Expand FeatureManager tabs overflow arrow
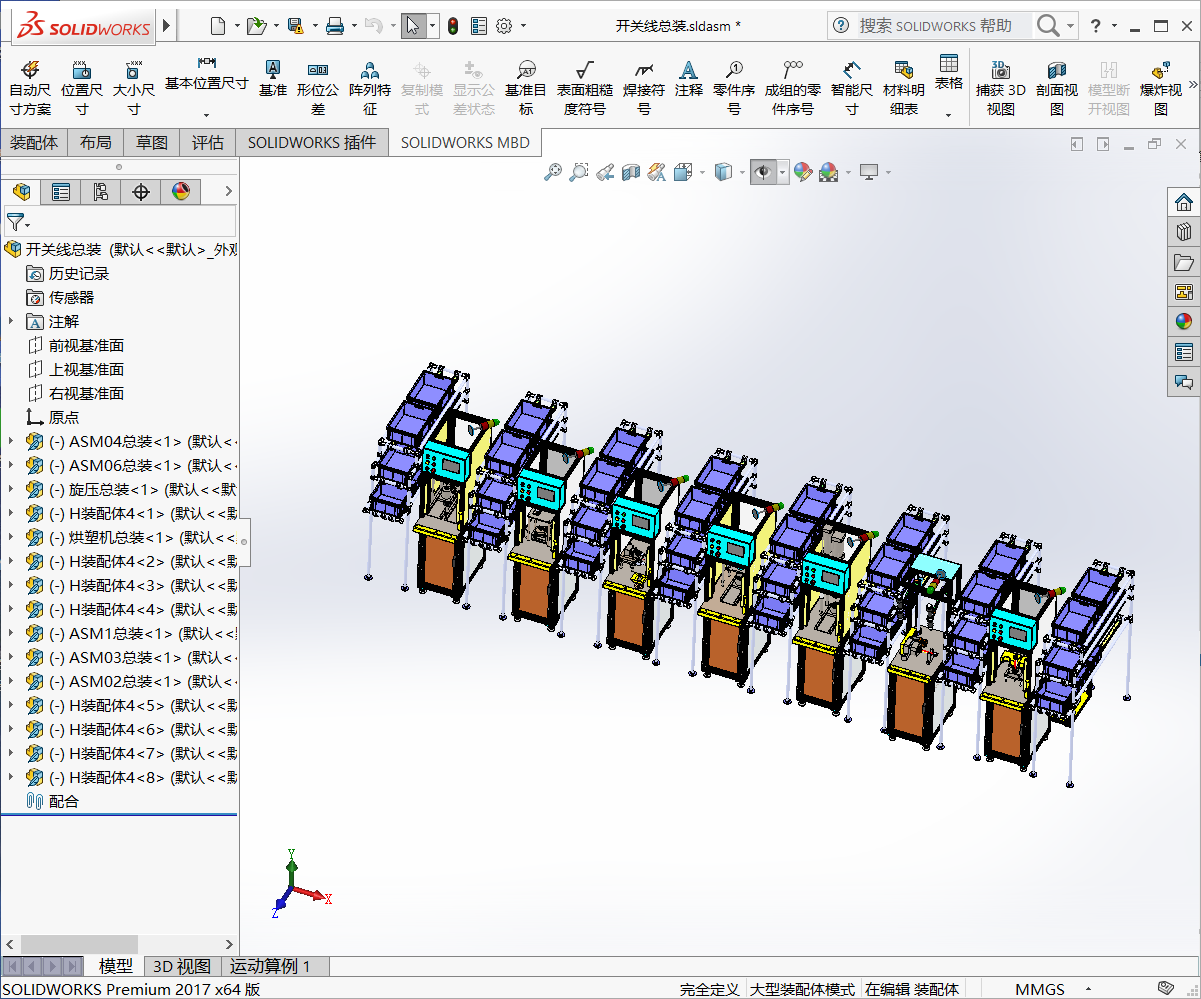The height and width of the screenshot is (999, 1201). [228, 191]
